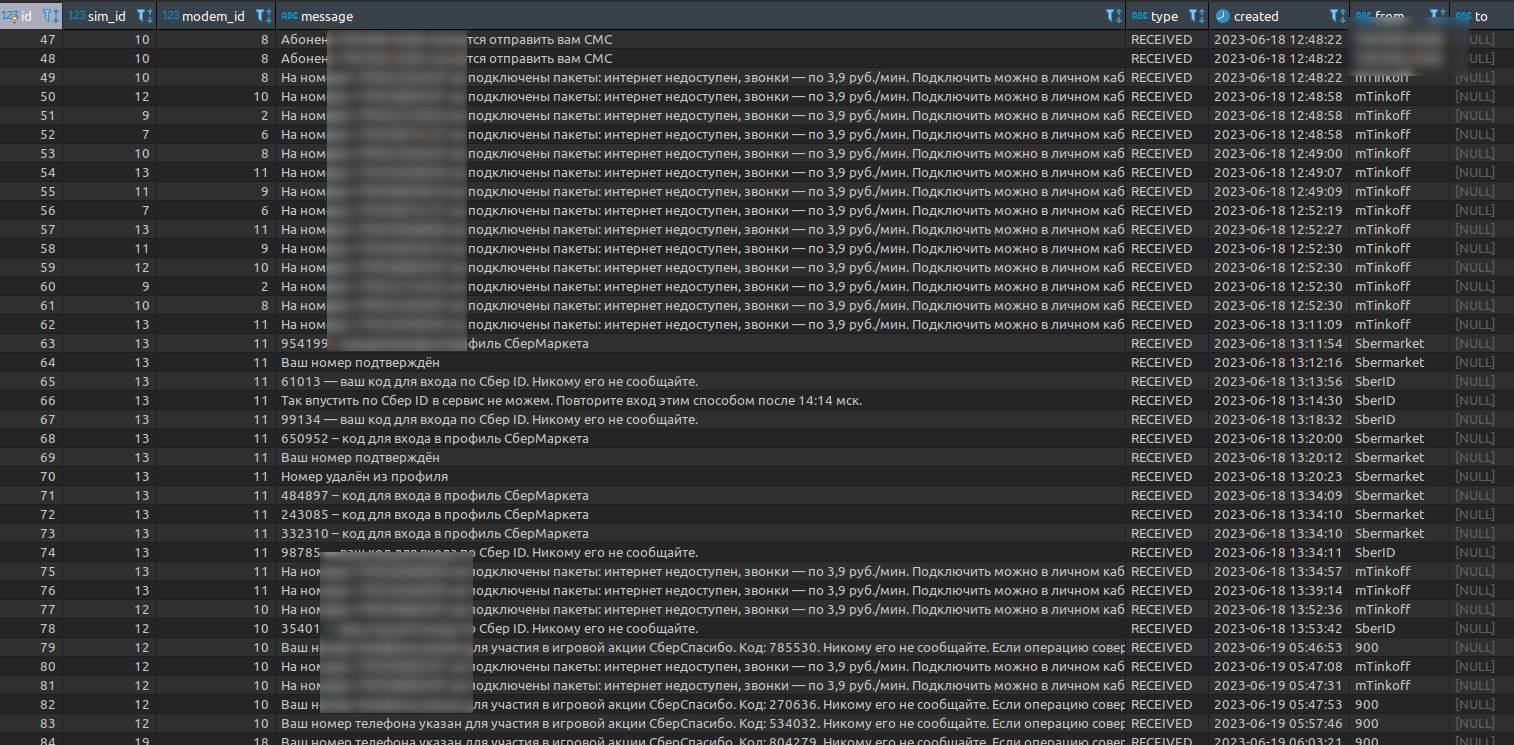Select the message column header label
This screenshot has width=1514, height=745.
coord(327,16)
